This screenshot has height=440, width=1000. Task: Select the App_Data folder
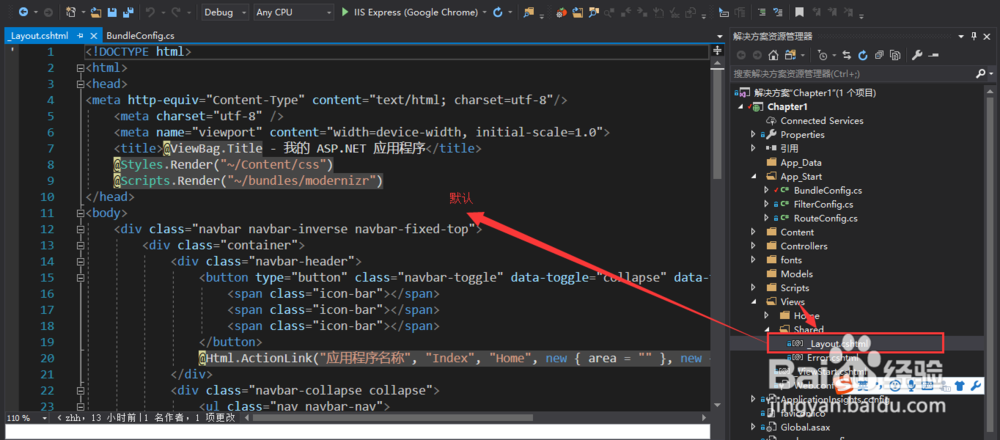[x=800, y=163]
